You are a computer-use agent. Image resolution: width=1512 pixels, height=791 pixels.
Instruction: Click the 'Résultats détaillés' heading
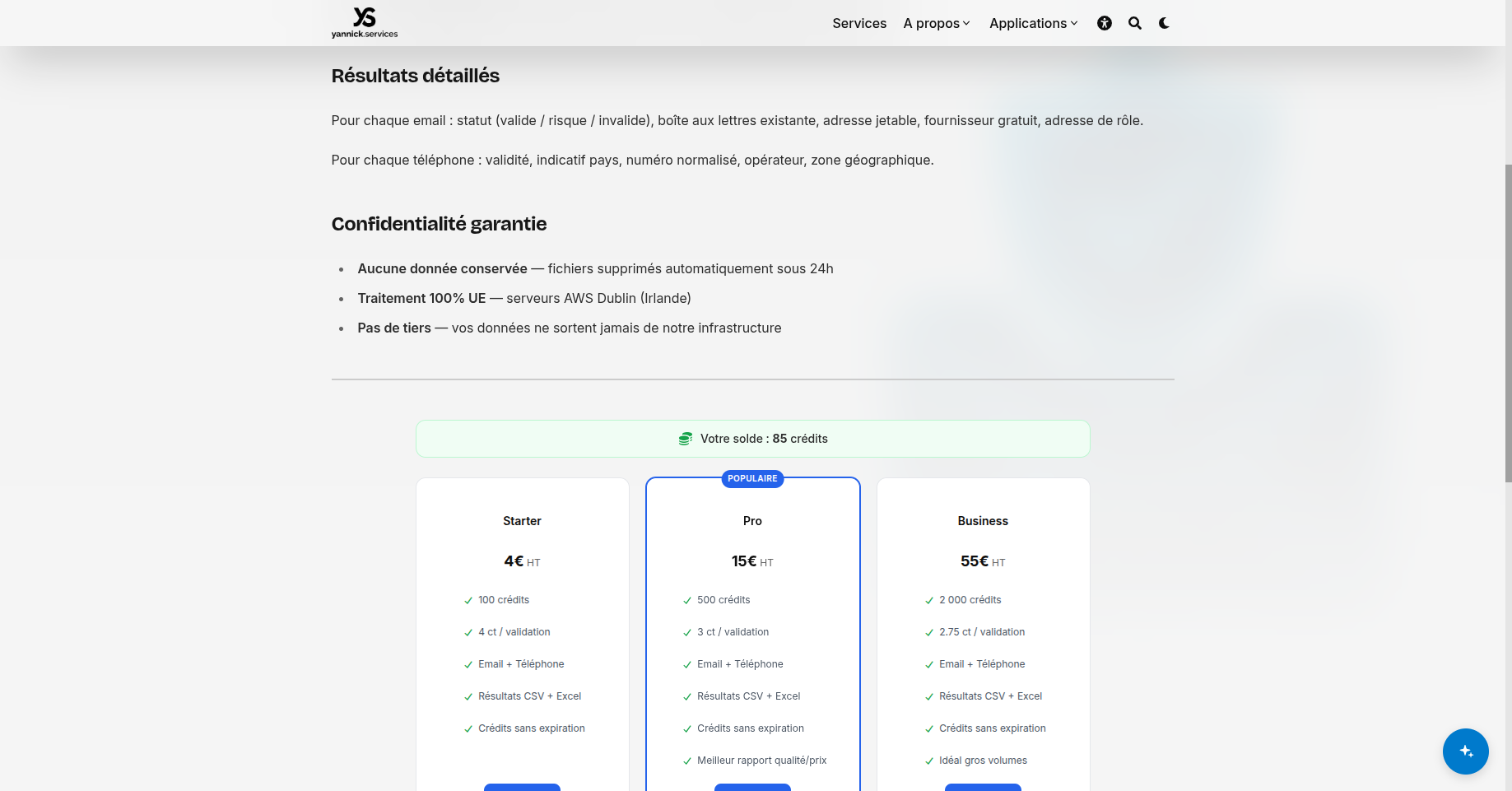coord(416,76)
